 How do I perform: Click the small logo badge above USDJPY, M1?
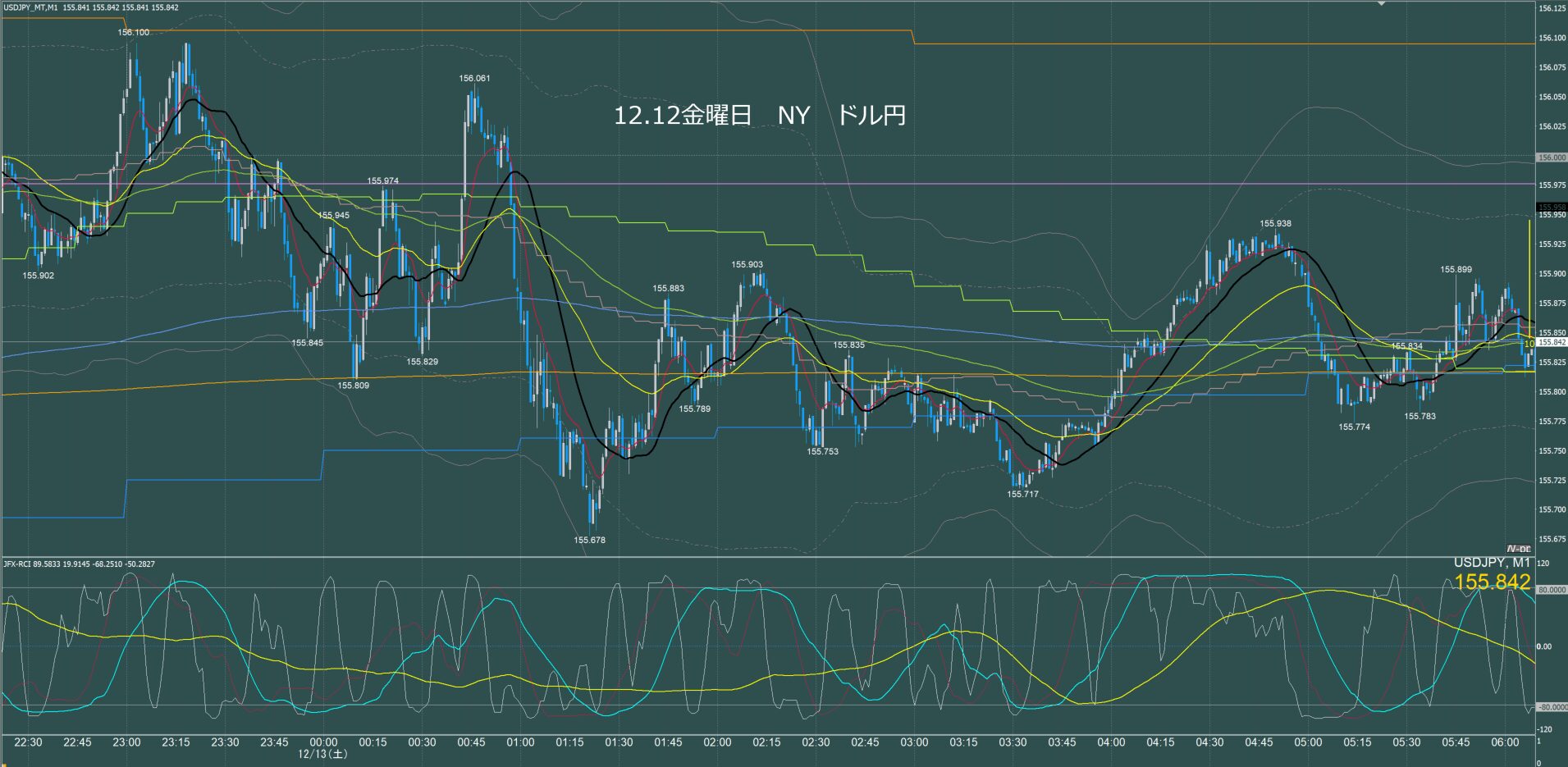1518,549
